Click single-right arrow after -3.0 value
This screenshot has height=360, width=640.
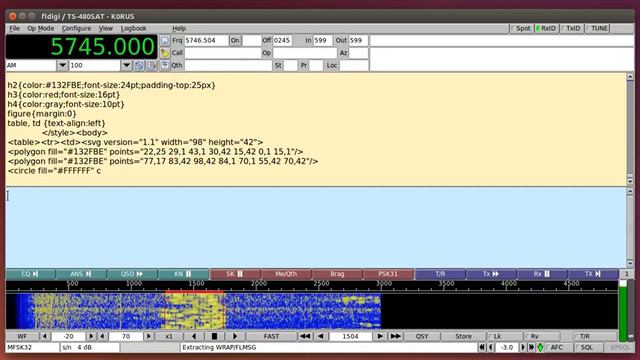tap(523, 347)
